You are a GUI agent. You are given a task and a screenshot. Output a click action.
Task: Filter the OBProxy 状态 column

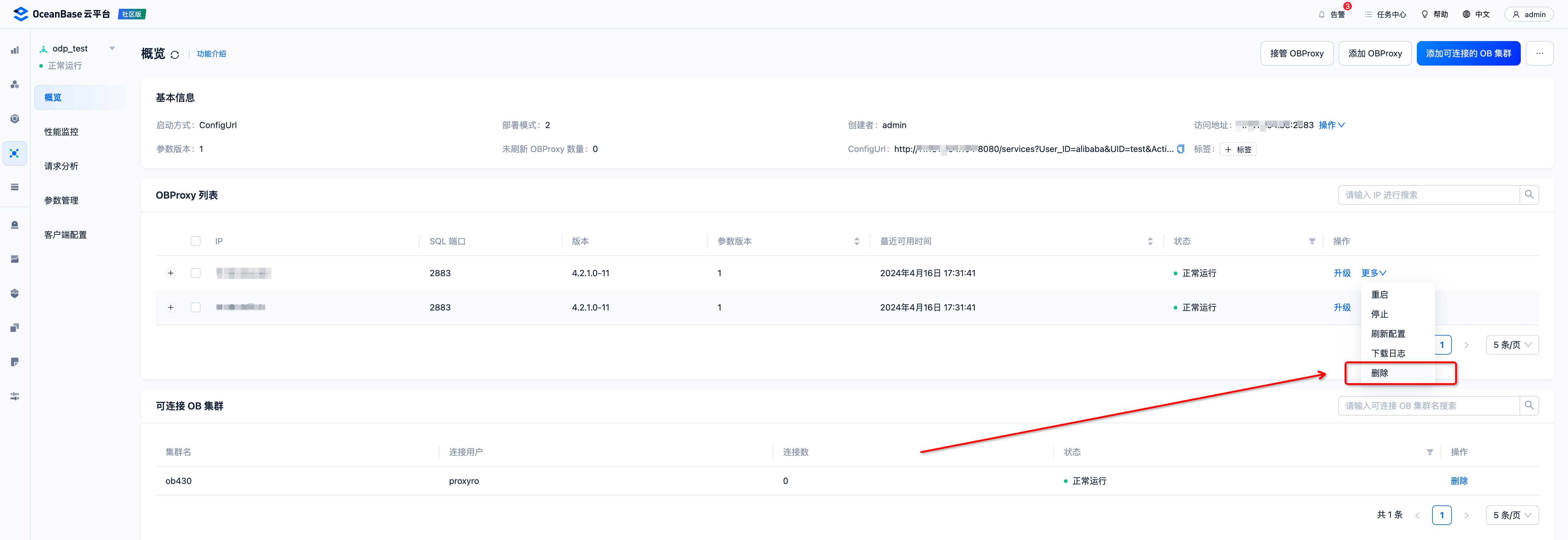tap(1312, 241)
